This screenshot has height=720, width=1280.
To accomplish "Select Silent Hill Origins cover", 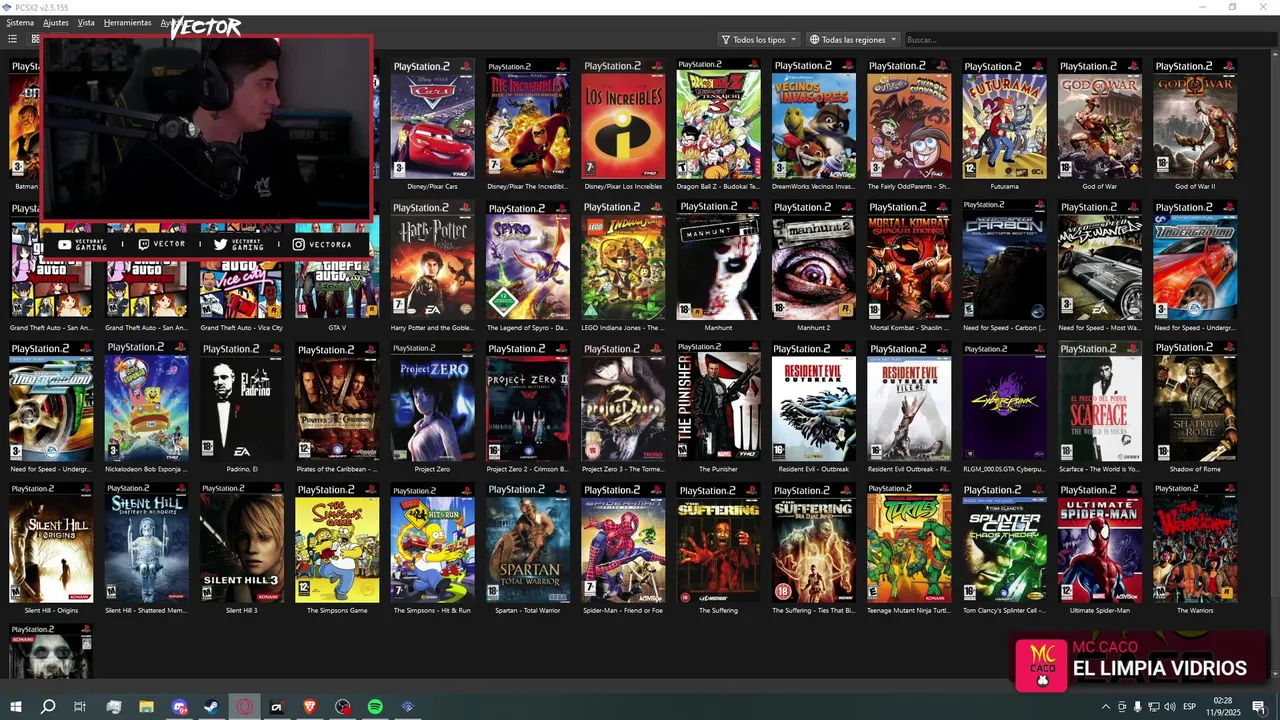I will tap(51, 543).
